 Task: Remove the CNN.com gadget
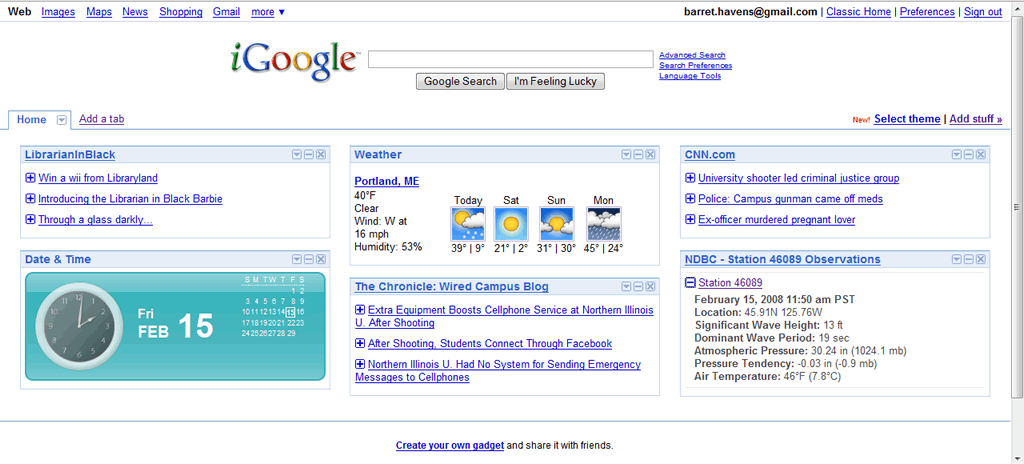[x=981, y=155]
